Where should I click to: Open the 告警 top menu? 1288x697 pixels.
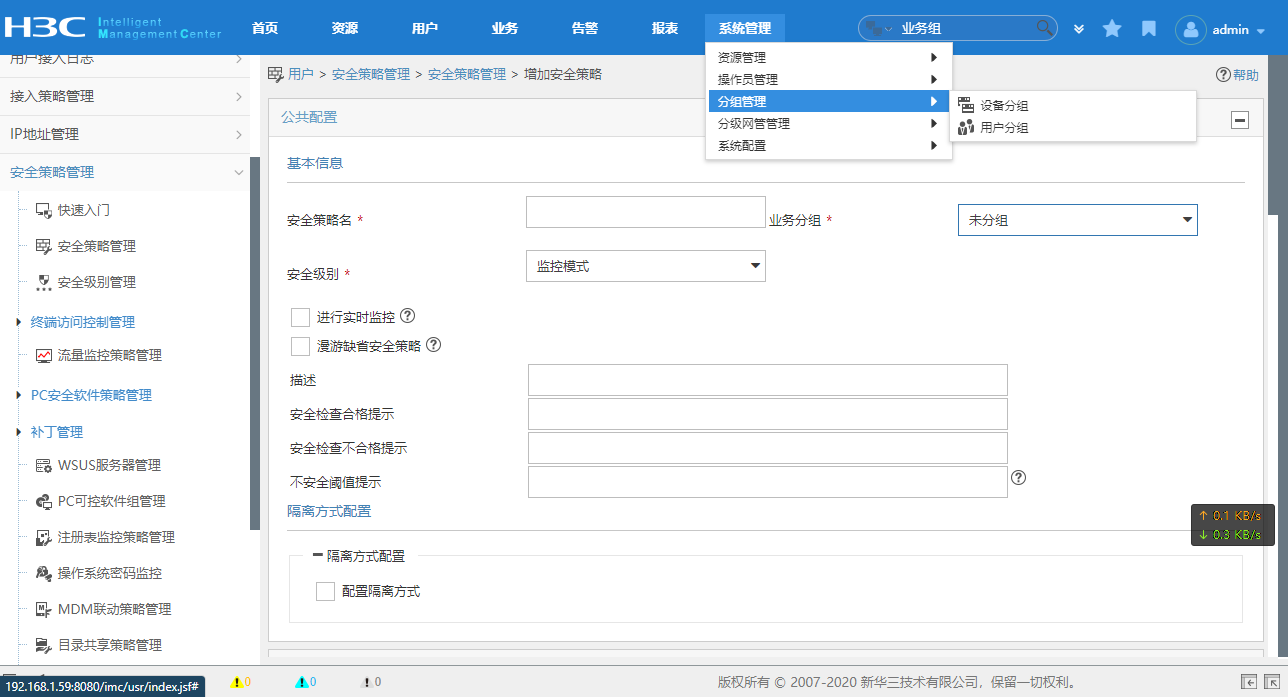click(x=585, y=29)
